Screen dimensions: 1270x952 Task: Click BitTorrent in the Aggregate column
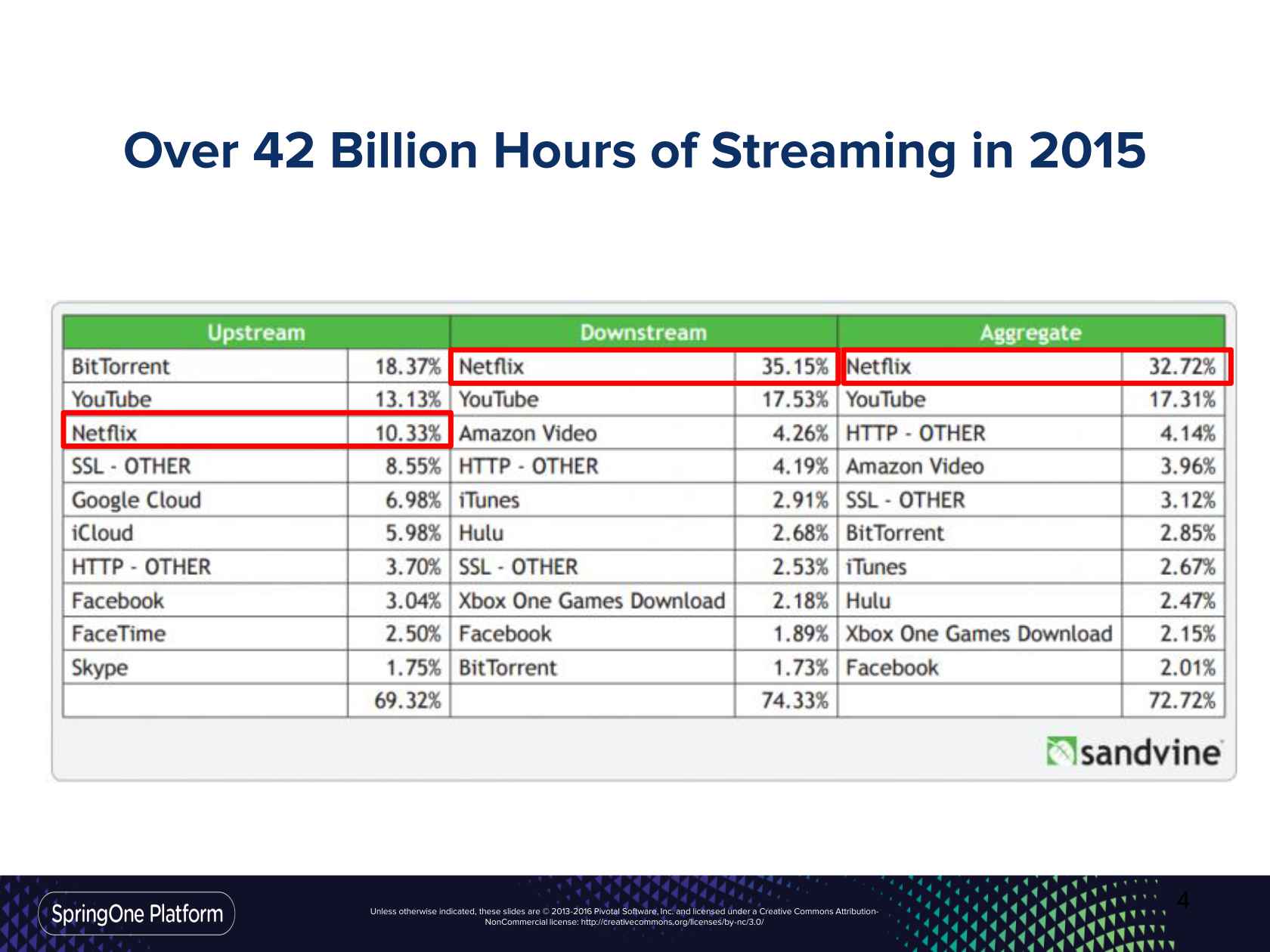[x=895, y=533]
